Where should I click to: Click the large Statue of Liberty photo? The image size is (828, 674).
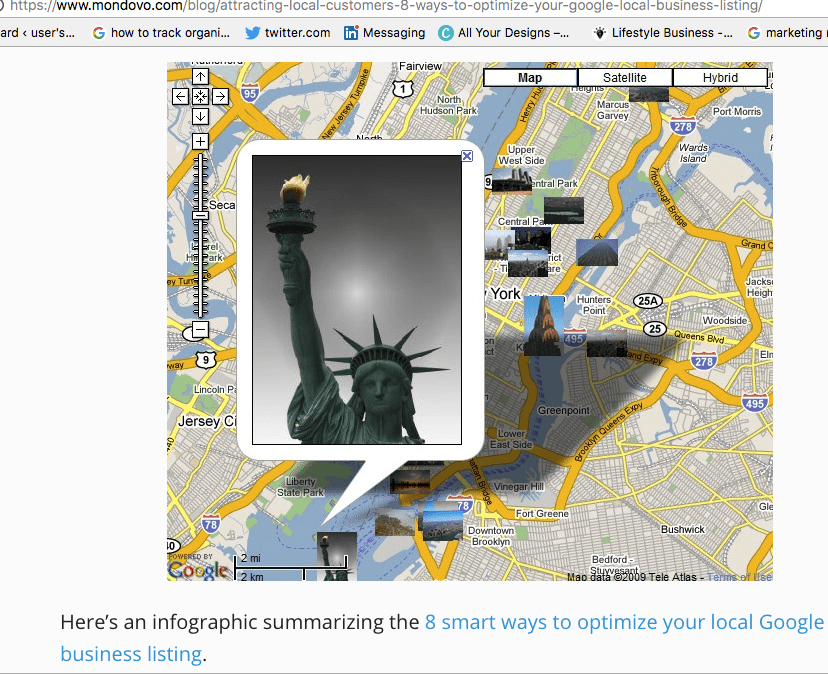click(x=357, y=300)
